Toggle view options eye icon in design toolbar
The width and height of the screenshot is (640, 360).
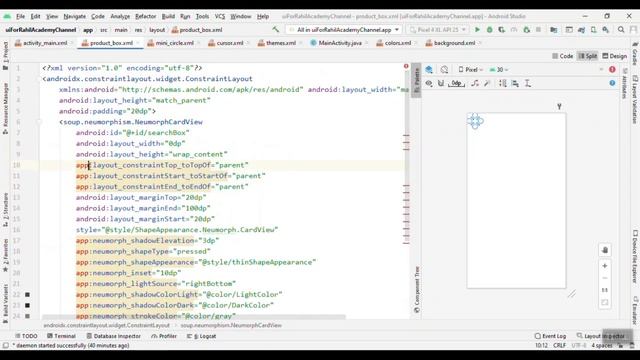tap(429, 83)
